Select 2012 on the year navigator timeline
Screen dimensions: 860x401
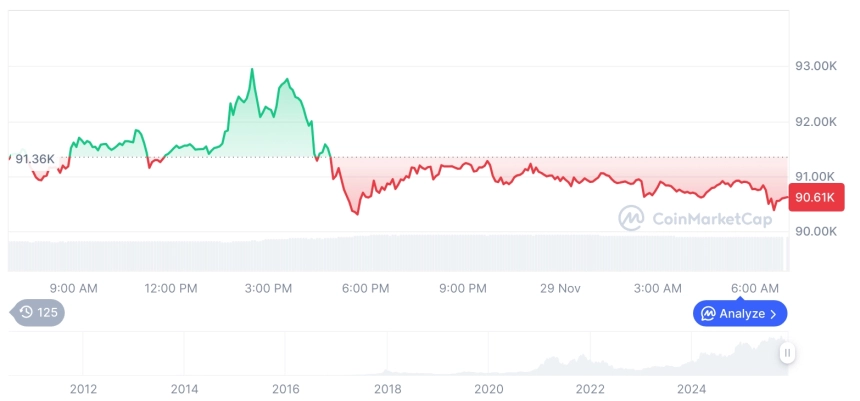(x=83, y=388)
